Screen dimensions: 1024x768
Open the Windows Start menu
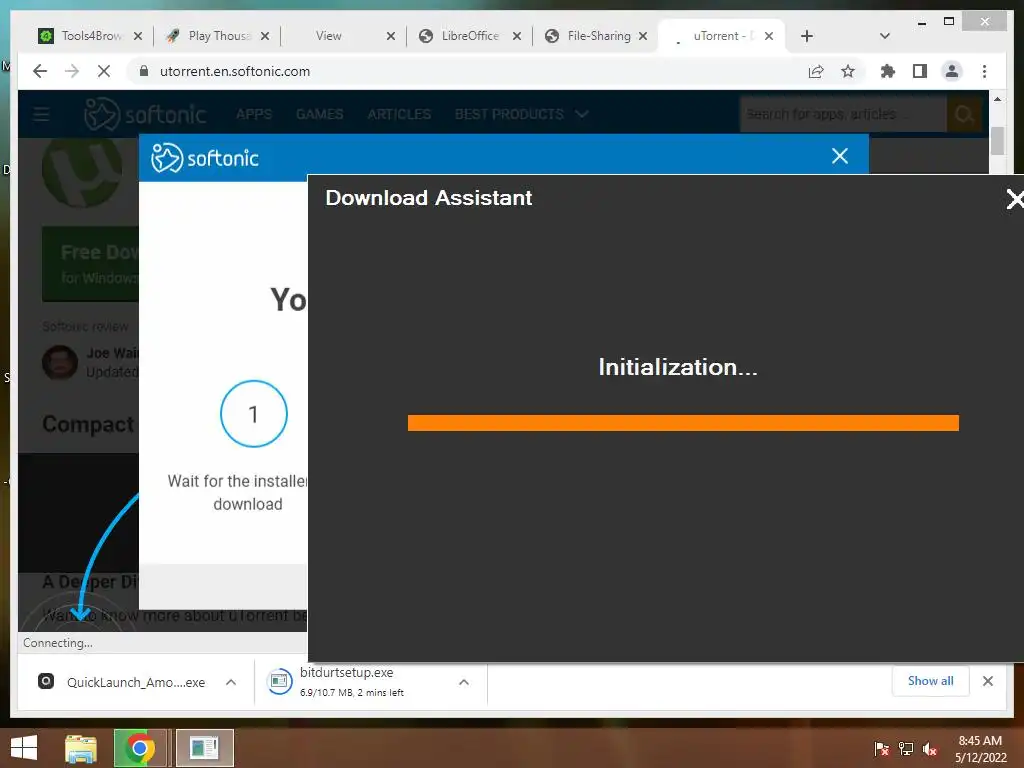point(24,748)
